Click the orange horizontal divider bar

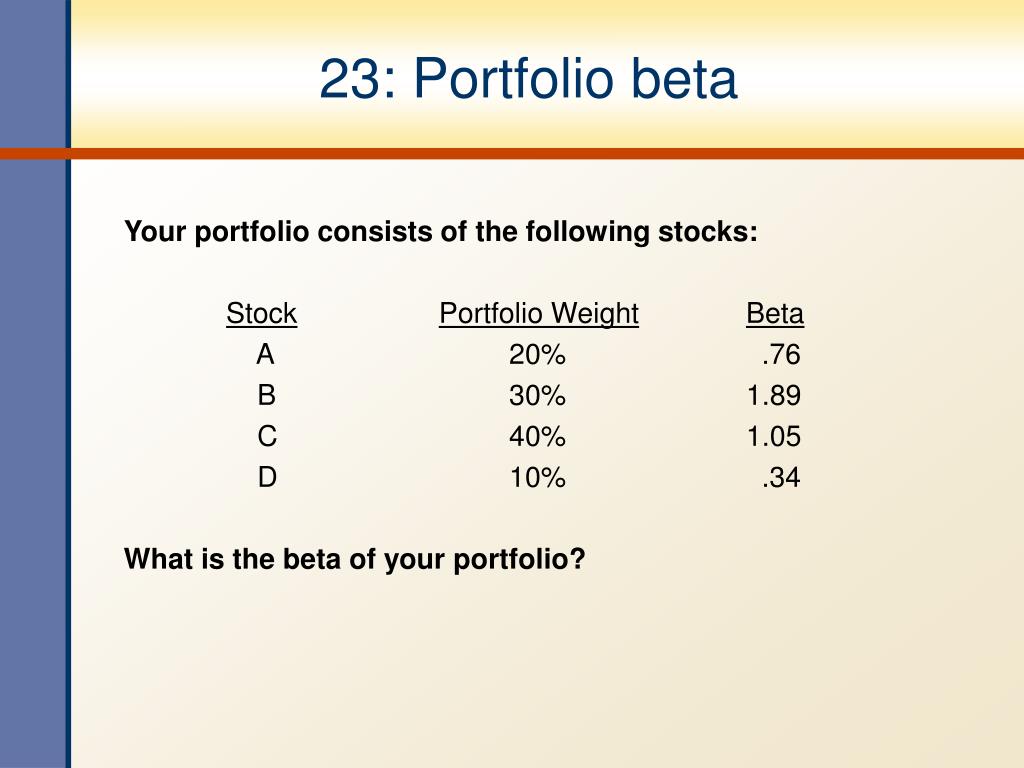pyautogui.click(x=512, y=154)
